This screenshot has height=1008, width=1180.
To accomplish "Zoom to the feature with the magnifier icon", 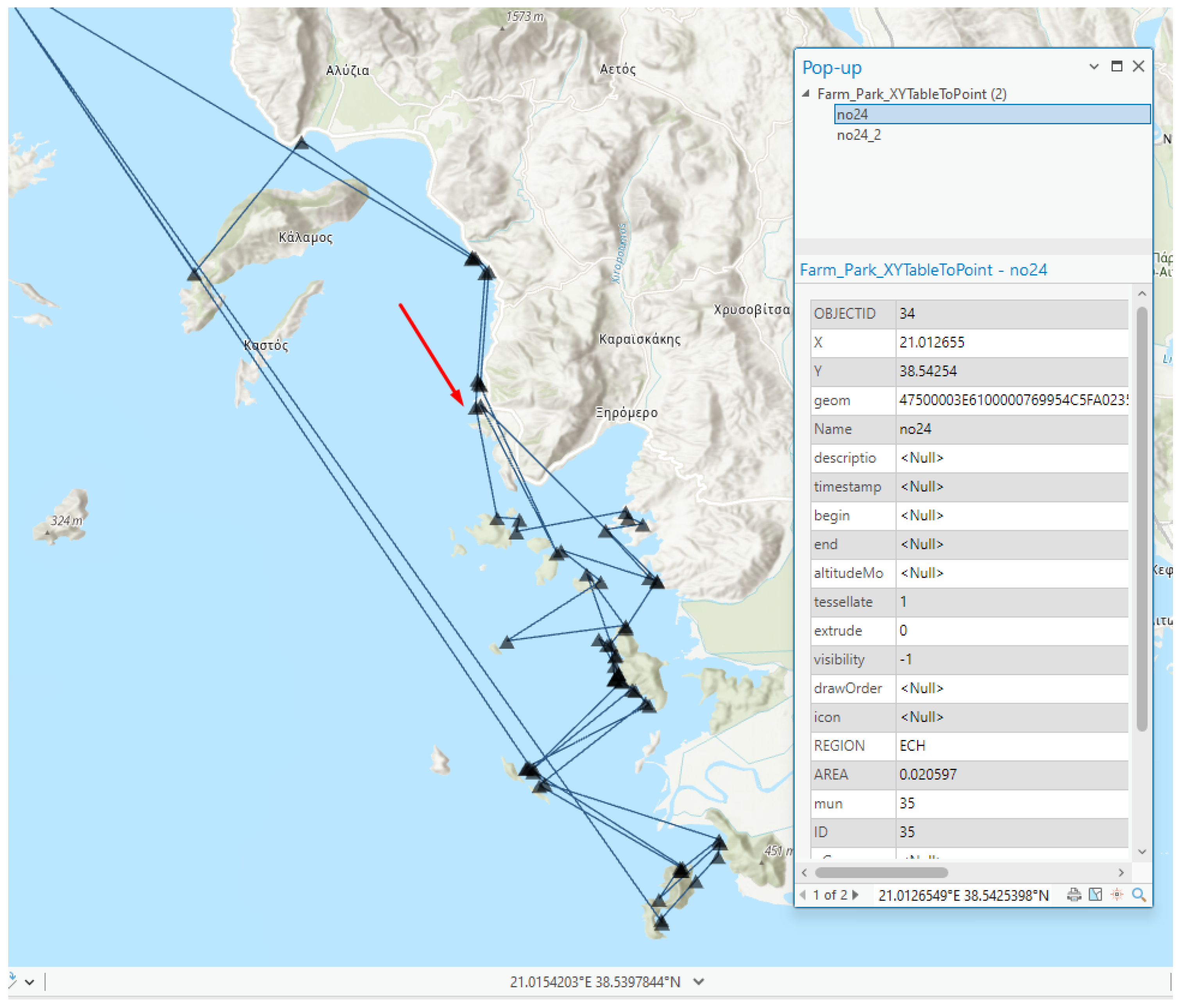I will point(1139,895).
